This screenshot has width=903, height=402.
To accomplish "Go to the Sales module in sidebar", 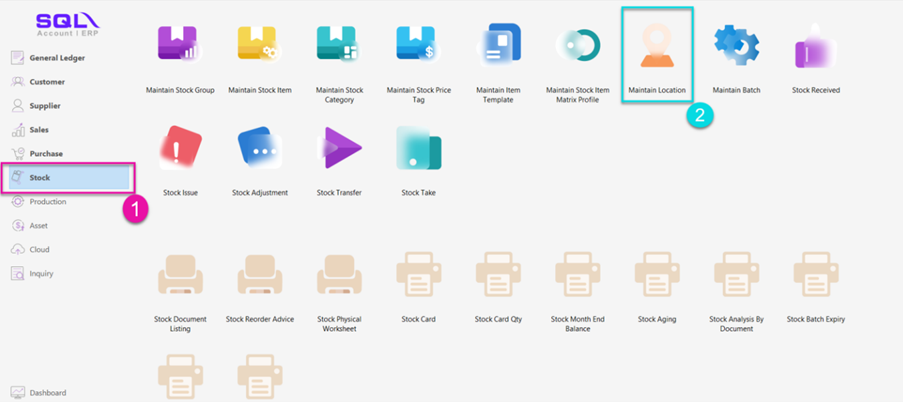I will point(39,130).
